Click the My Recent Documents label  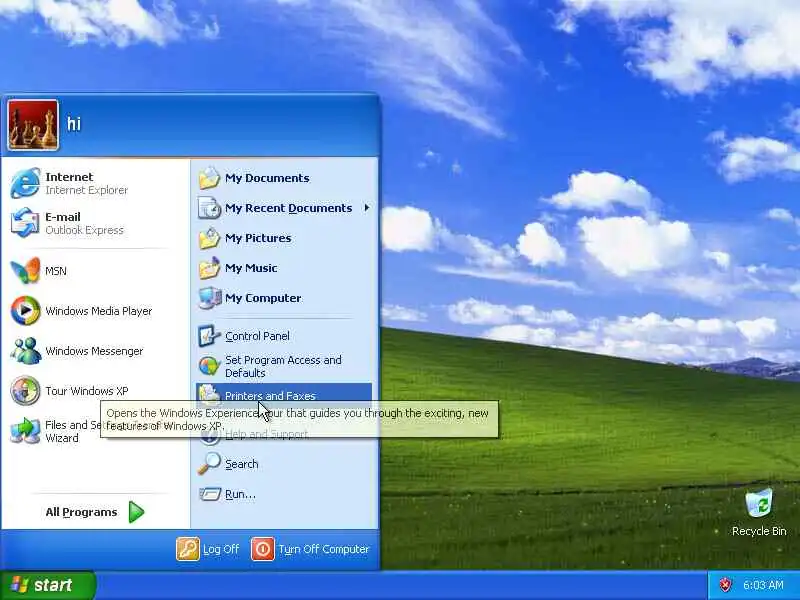[289, 208]
